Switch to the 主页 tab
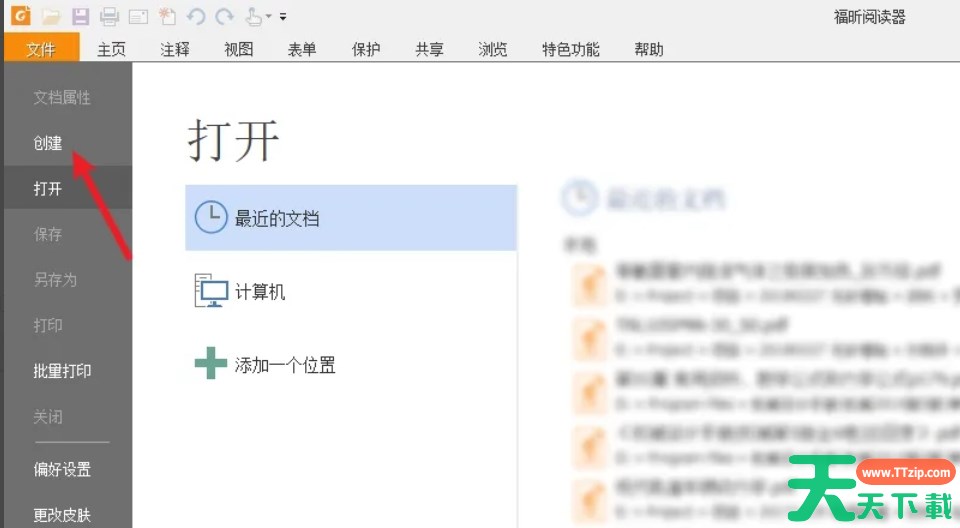 pyautogui.click(x=111, y=49)
